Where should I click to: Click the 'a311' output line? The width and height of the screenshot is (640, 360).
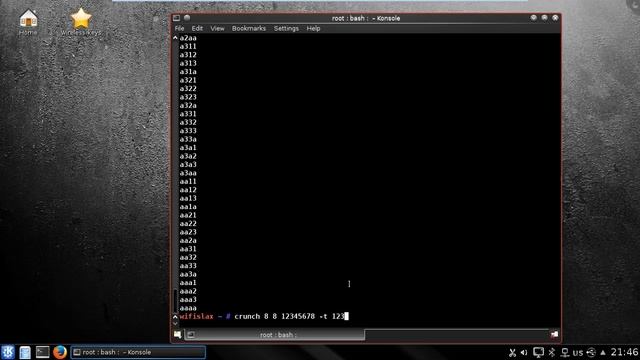[188, 47]
